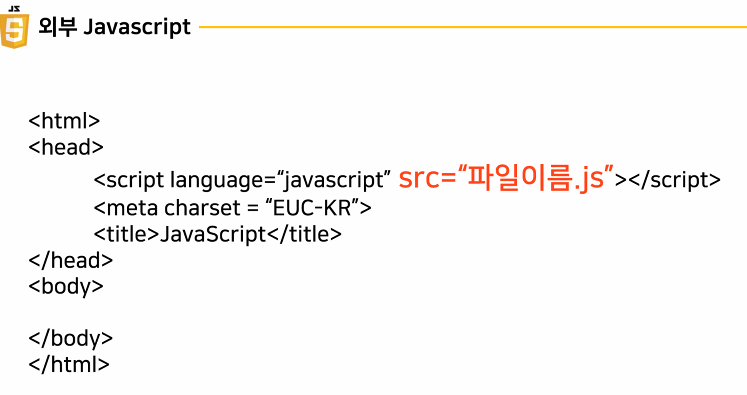Select the '외부 Javascript' slide title
Image resolution: width=747 pixels, height=395 pixels.
click(114, 27)
